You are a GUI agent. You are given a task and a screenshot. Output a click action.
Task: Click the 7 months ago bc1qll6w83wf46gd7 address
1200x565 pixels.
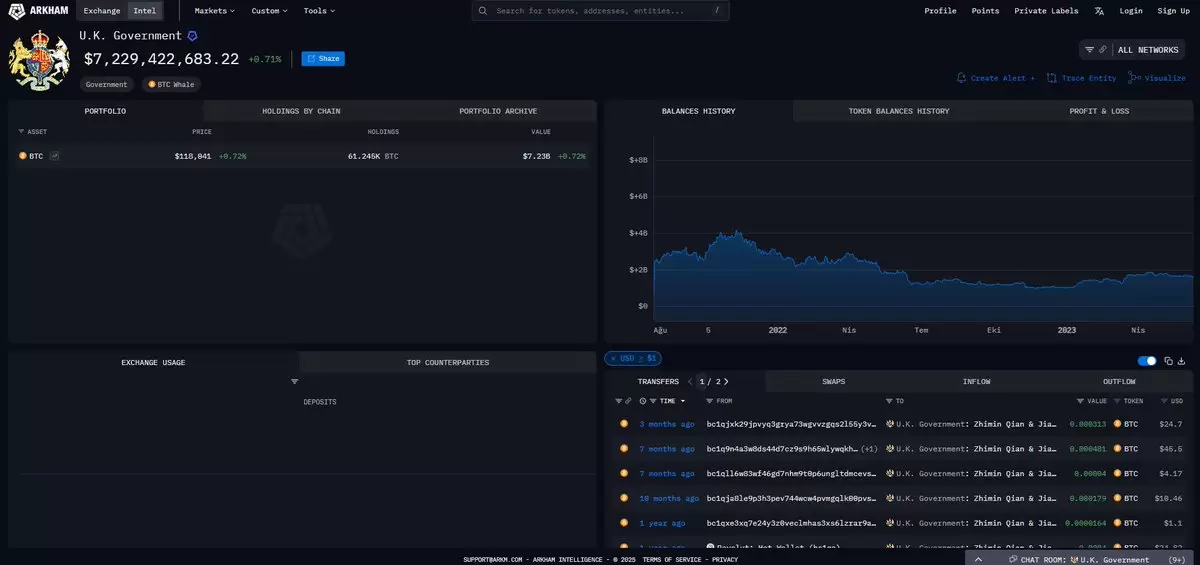[791, 473]
